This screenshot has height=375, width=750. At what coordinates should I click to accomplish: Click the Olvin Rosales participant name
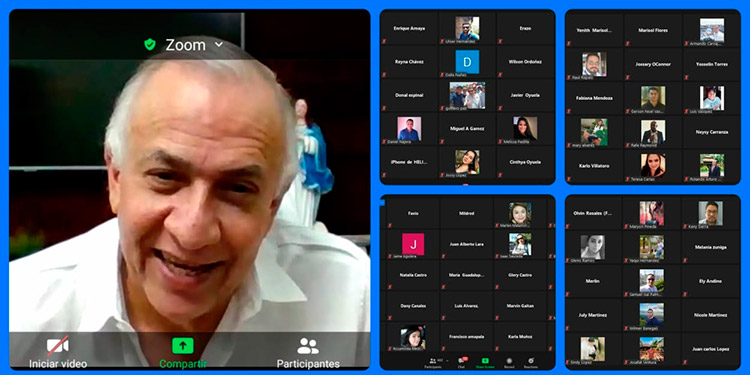594,213
